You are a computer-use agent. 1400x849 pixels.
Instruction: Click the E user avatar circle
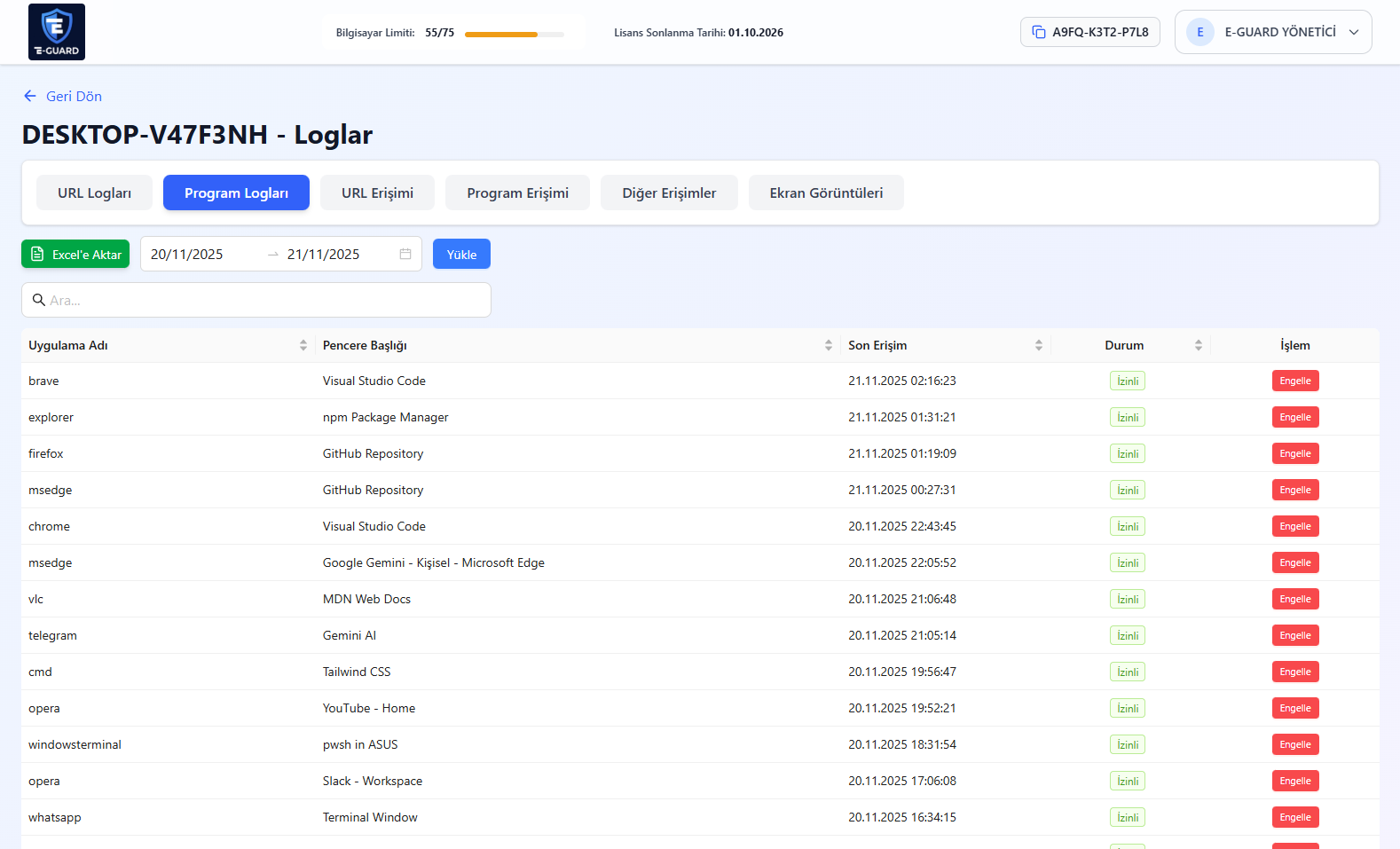click(1199, 32)
